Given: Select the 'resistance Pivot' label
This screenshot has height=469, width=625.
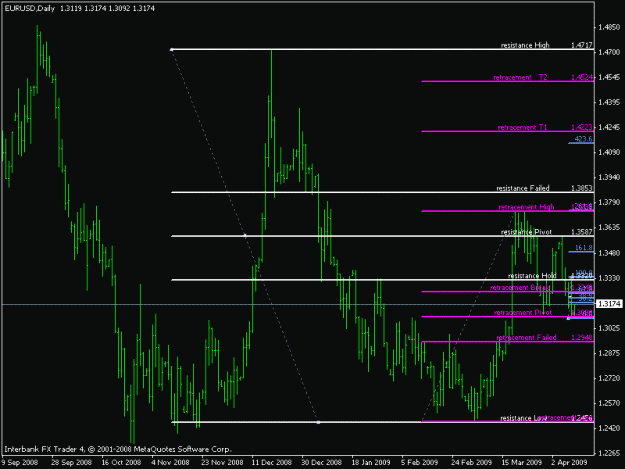Looking at the screenshot, I should (526, 232).
